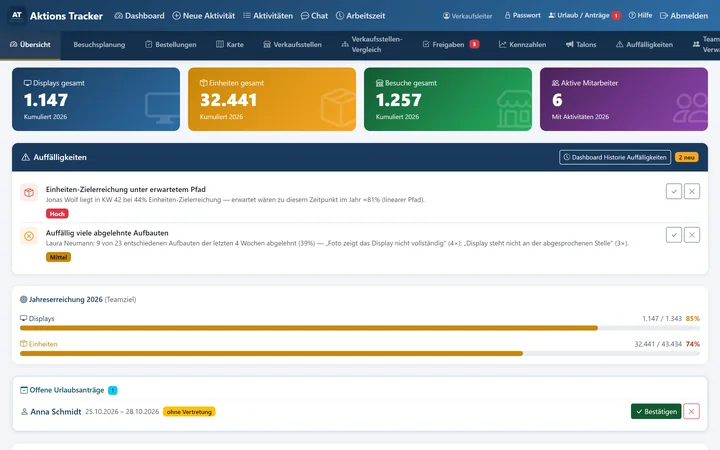
Task: Click the red box icon for Einheiten-Zielerreichung
Action: tap(29, 193)
